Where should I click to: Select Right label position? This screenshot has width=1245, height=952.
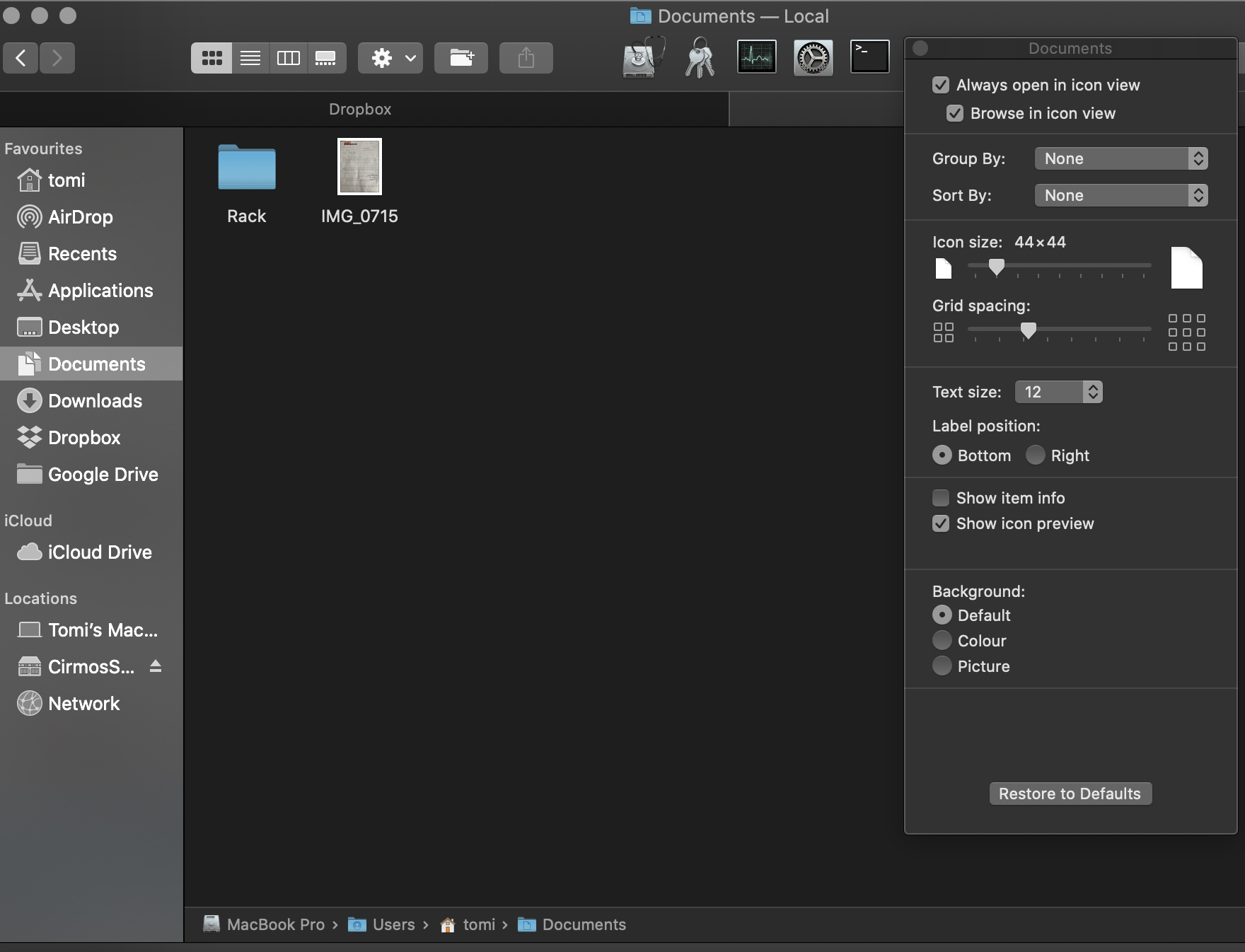(1035, 455)
